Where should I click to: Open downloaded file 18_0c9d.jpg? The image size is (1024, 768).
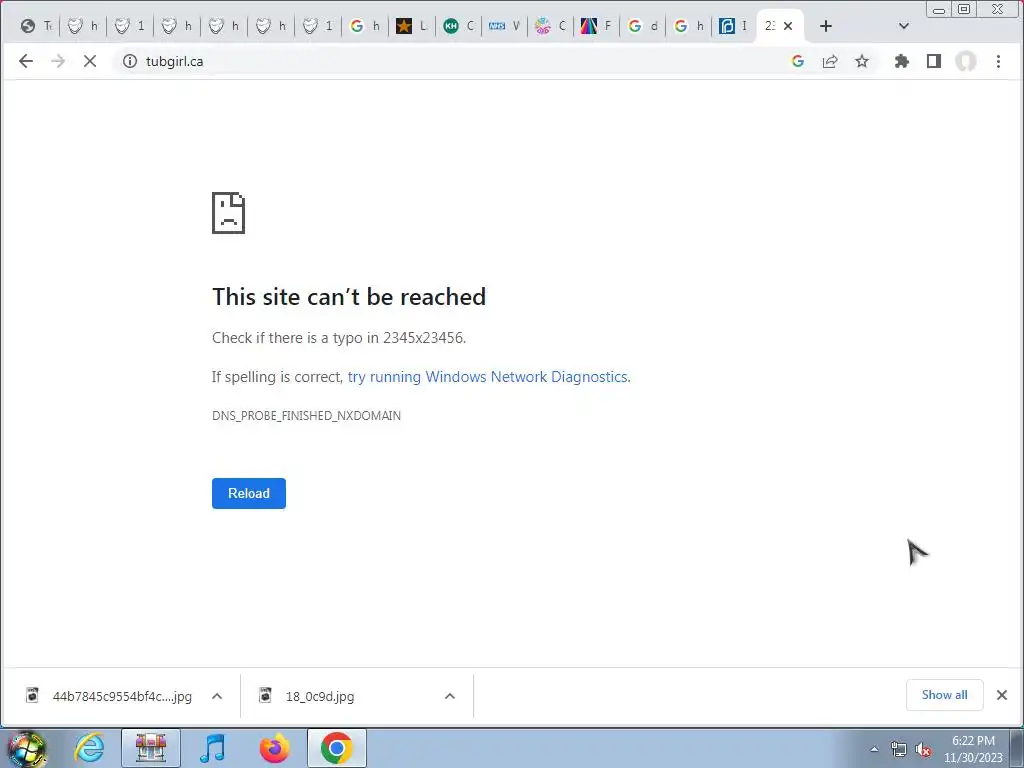coord(320,696)
